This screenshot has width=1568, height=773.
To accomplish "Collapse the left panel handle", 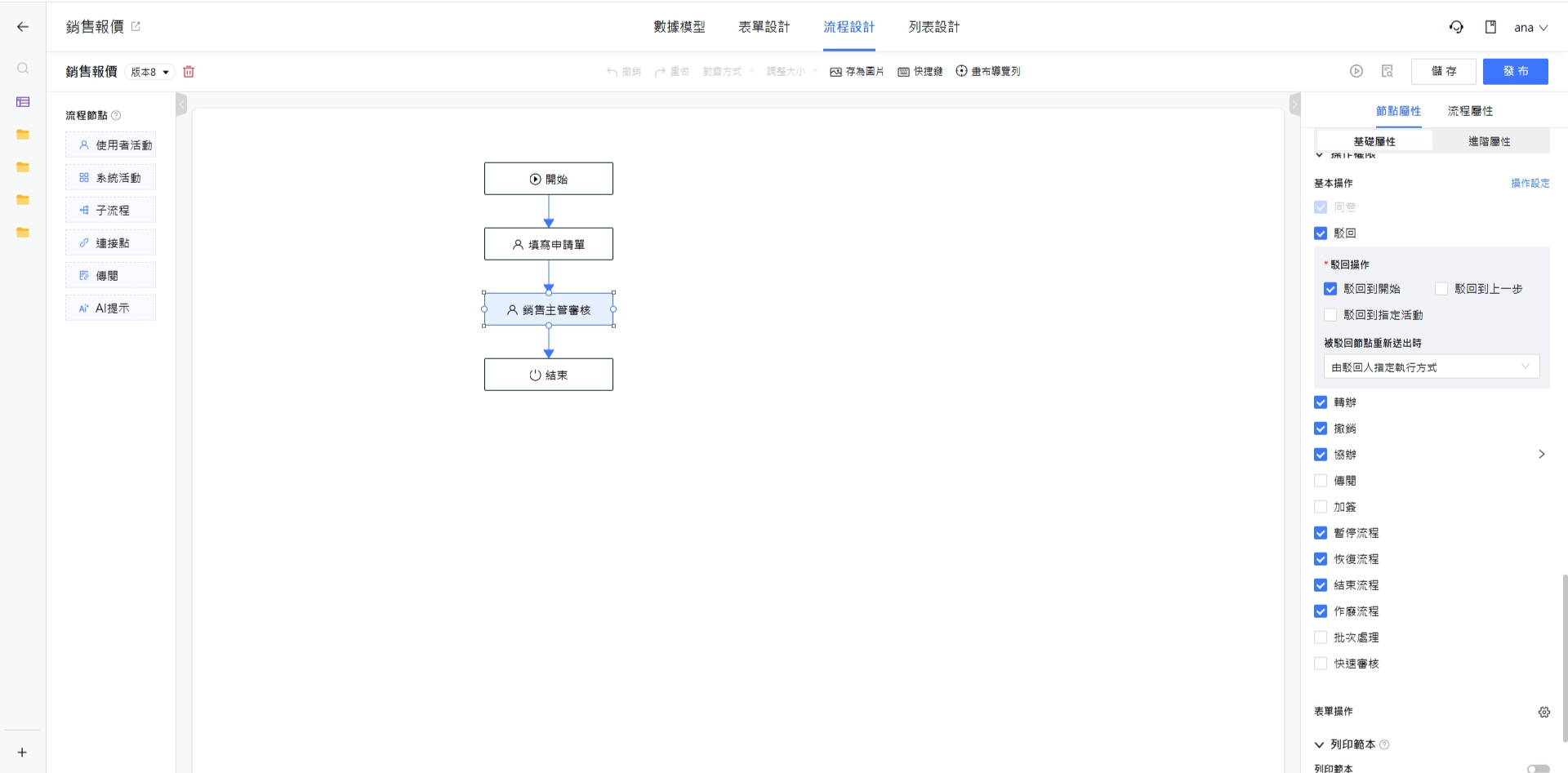I will click(181, 104).
